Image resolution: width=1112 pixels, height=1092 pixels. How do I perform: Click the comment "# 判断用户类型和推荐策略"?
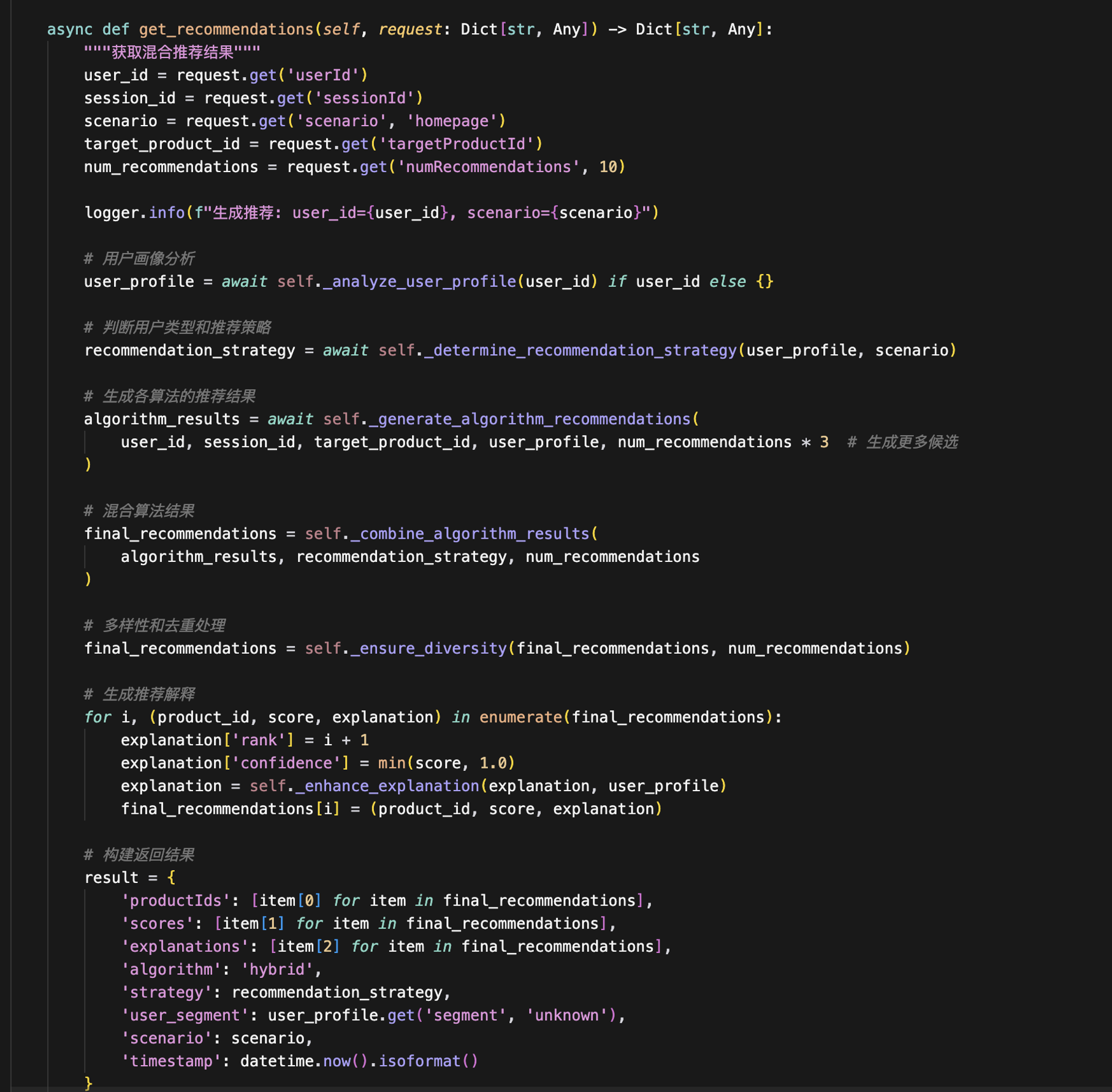[x=178, y=327]
